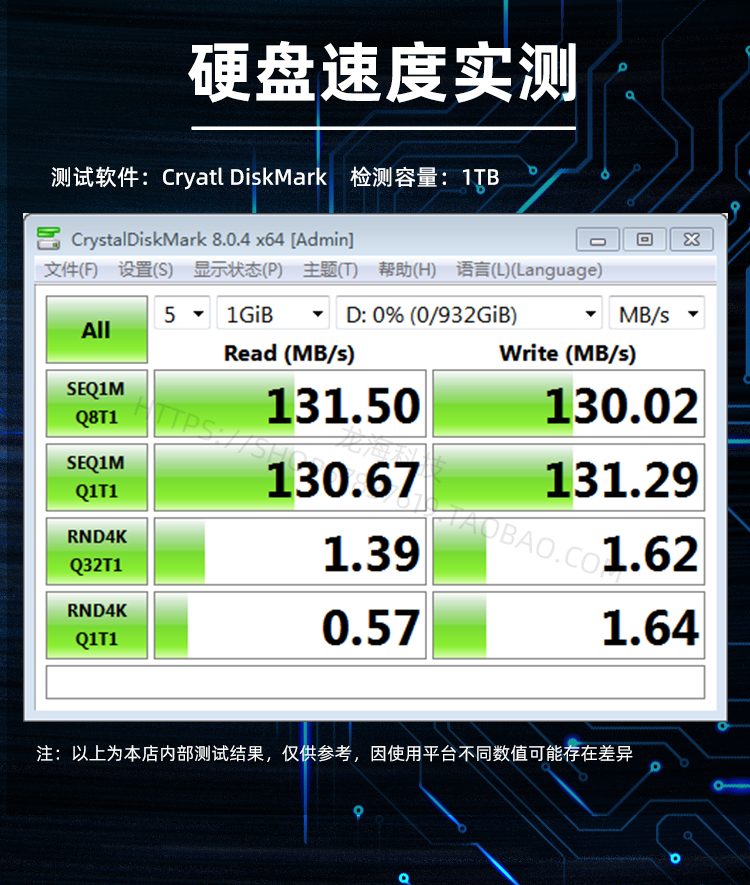The width and height of the screenshot is (750, 885).
Task: Open the 主题(T) menu
Action: 330,270
